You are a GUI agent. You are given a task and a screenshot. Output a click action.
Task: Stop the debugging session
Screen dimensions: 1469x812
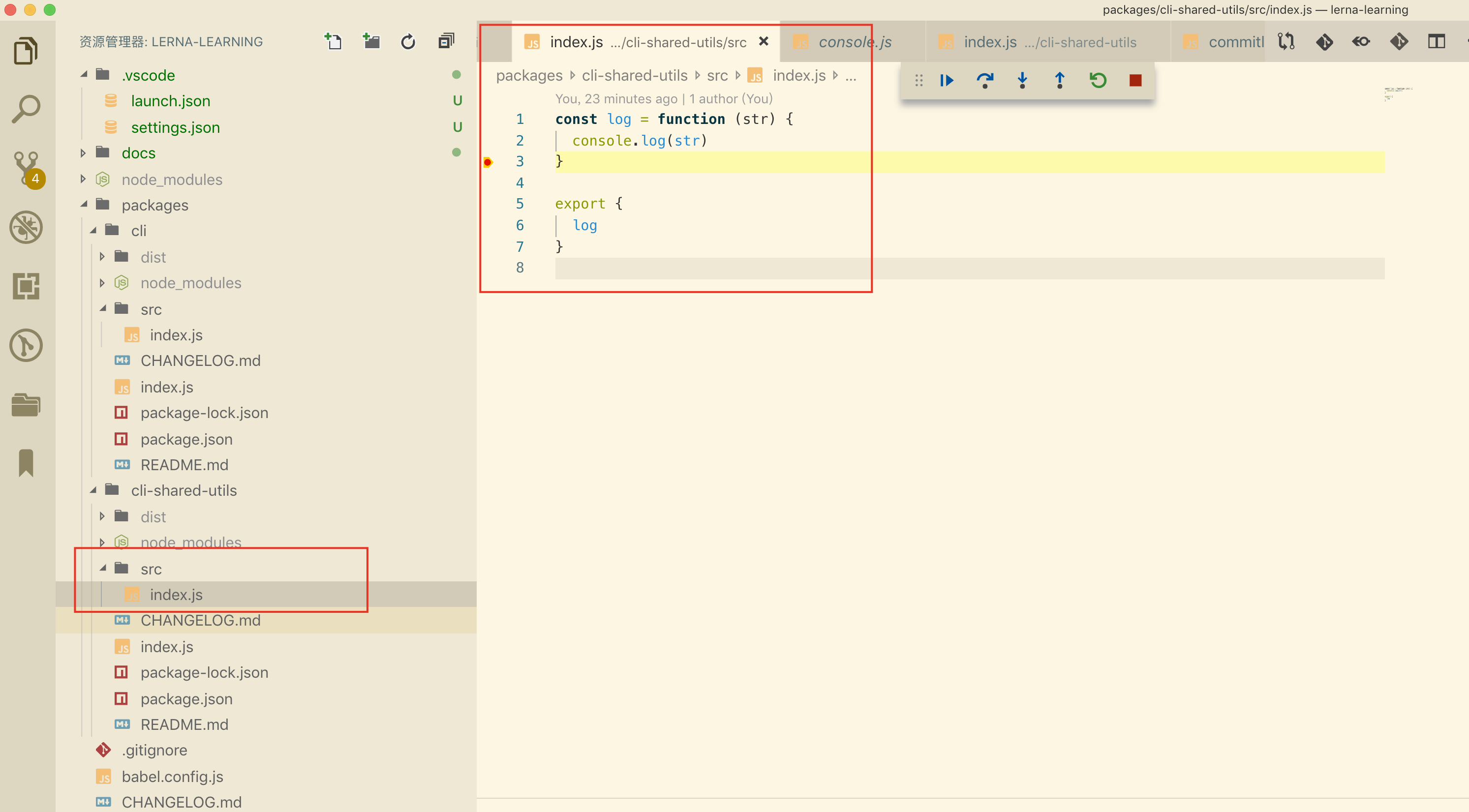coord(1135,80)
